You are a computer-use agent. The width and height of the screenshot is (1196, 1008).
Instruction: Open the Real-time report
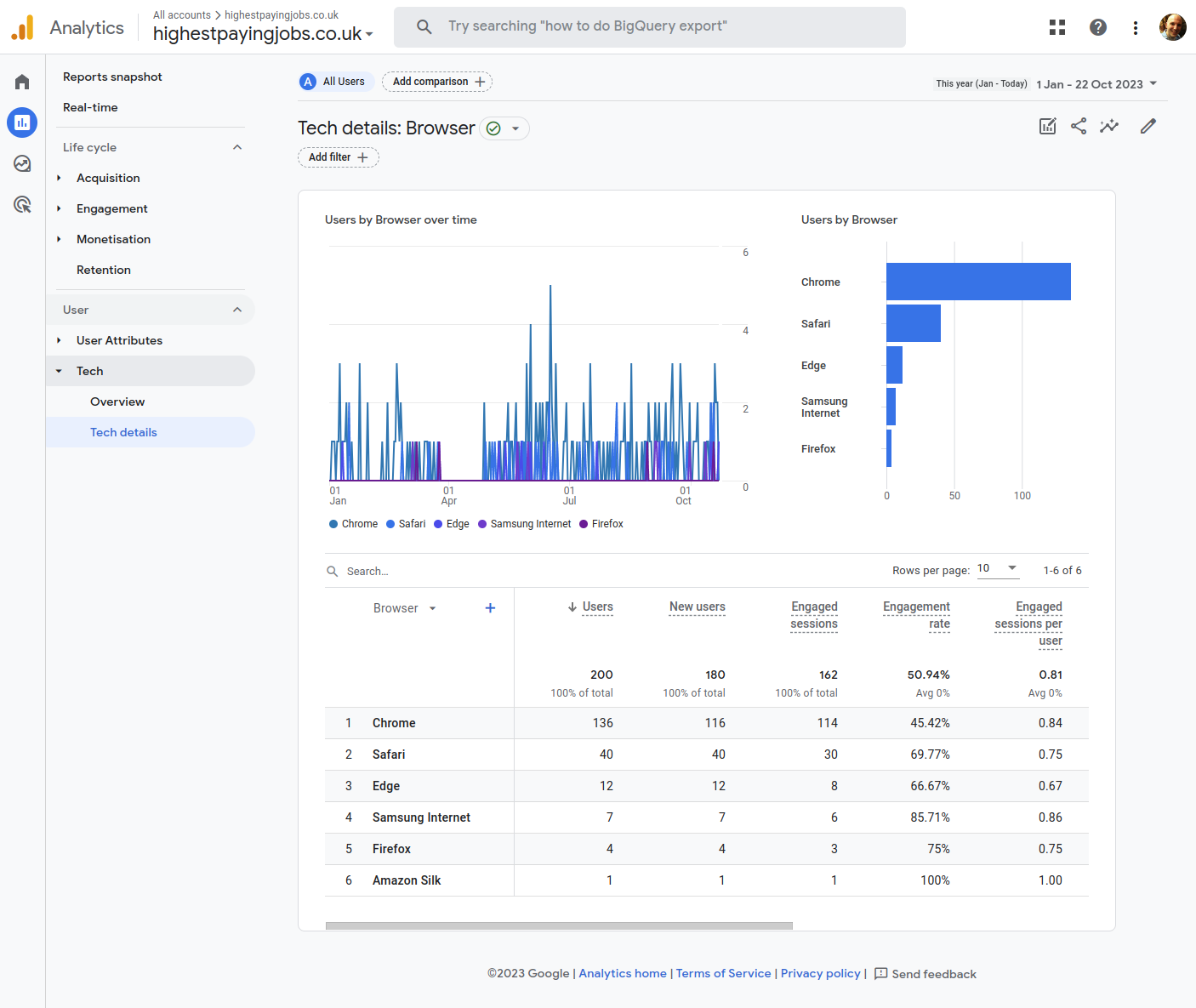[90, 107]
